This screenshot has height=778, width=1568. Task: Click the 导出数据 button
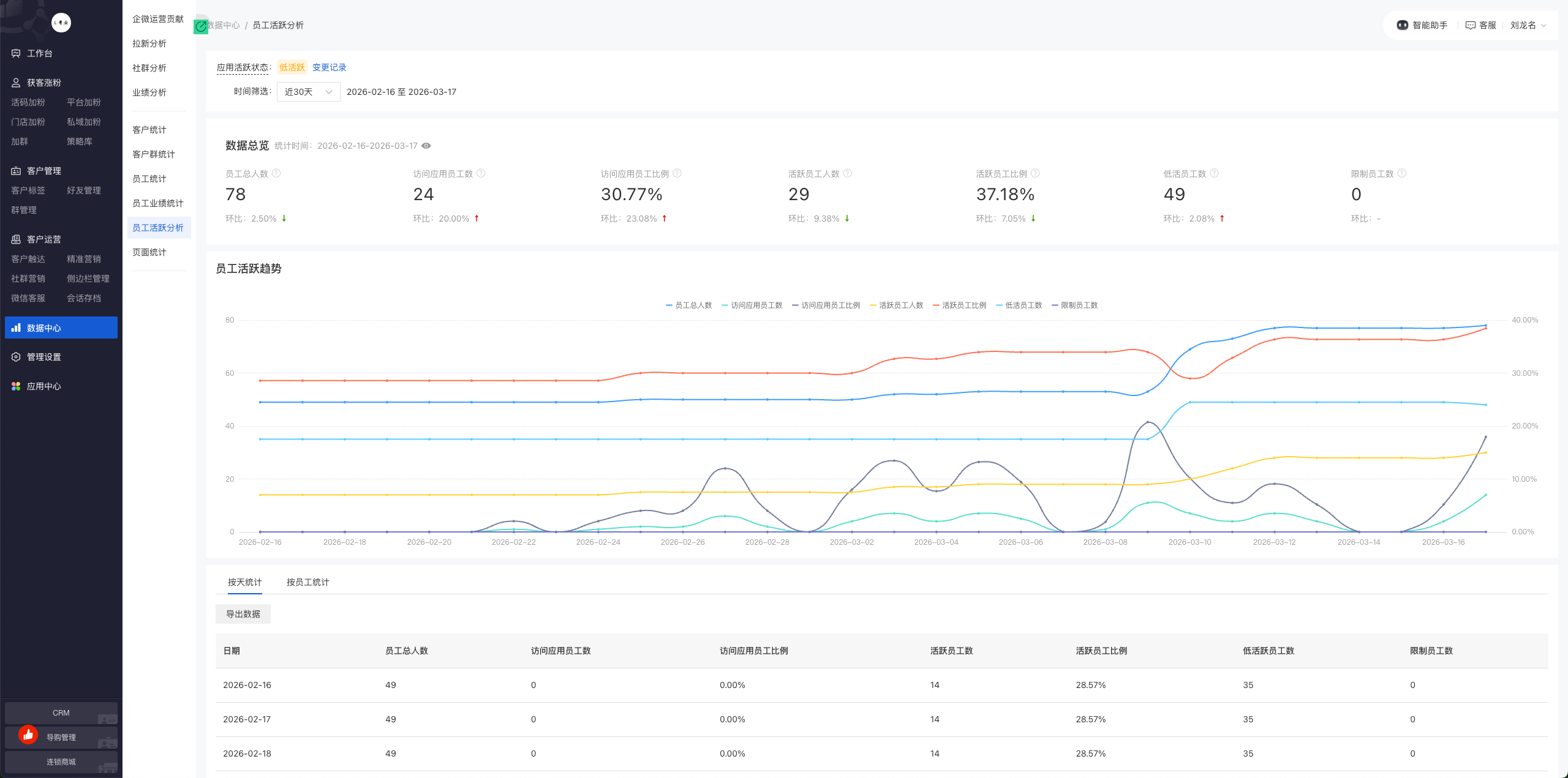243,614
